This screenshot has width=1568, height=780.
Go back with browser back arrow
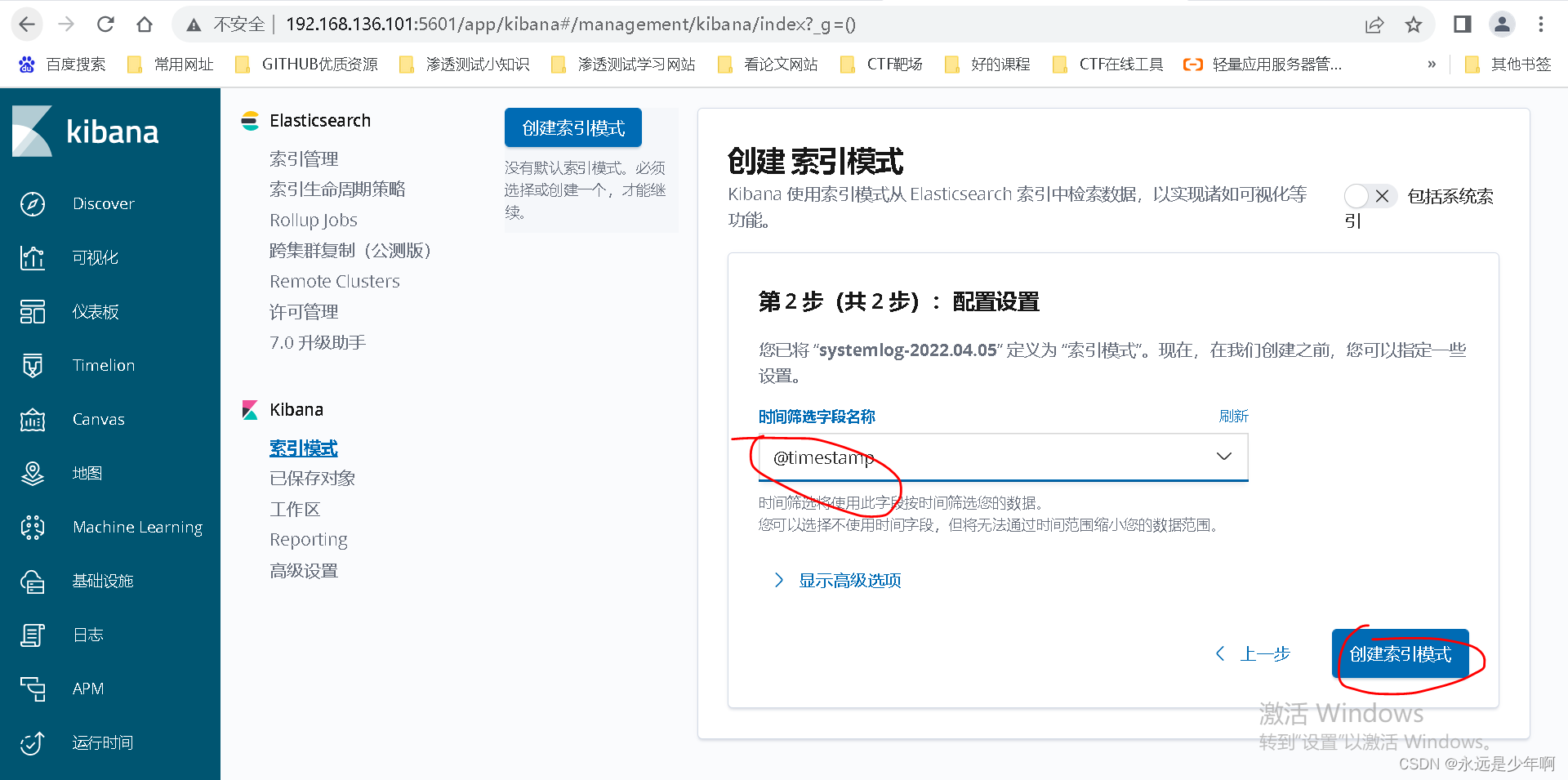[27, 25]
